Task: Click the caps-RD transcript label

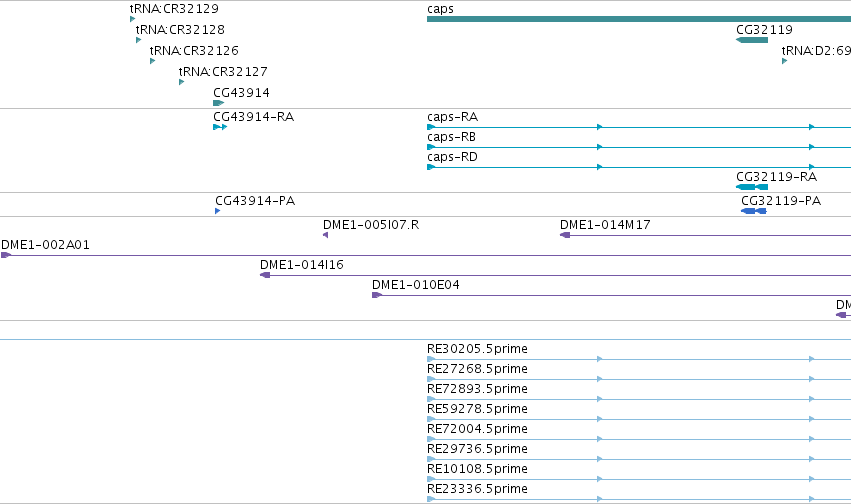Action: tap(453, 157)
